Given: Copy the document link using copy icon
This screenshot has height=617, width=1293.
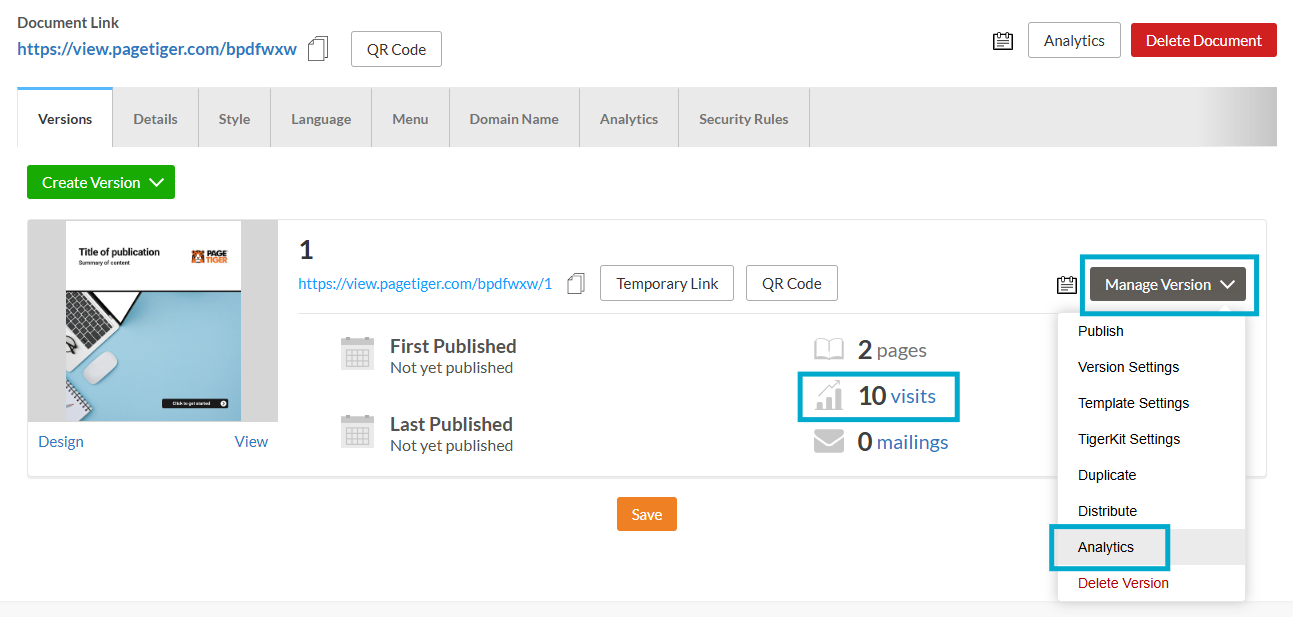Looking at the screenshot, I should pos(318,49).
